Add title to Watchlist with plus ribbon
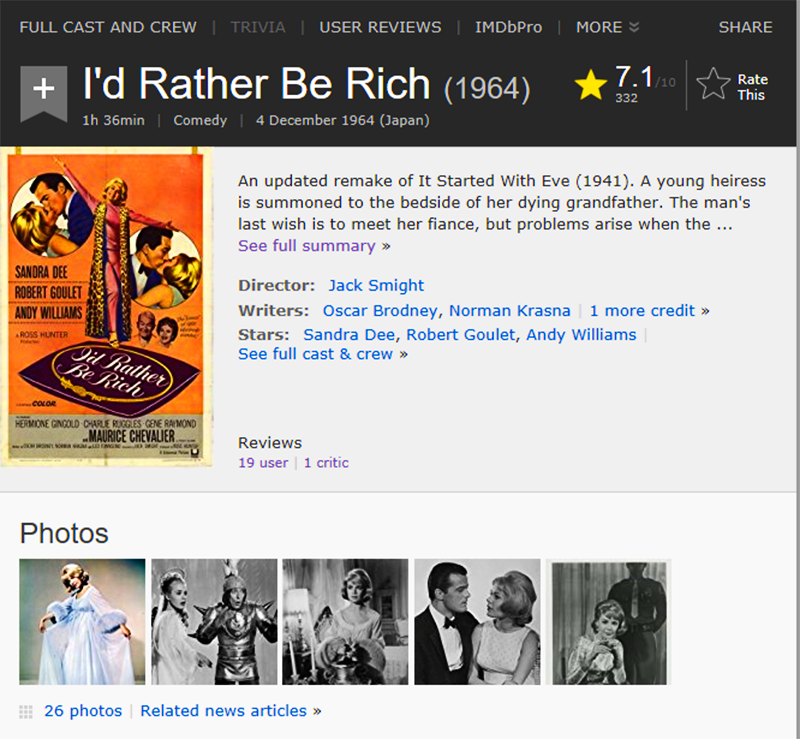This screenshot has height=739, width=800. pyautogui.click(x=44, y=94)
